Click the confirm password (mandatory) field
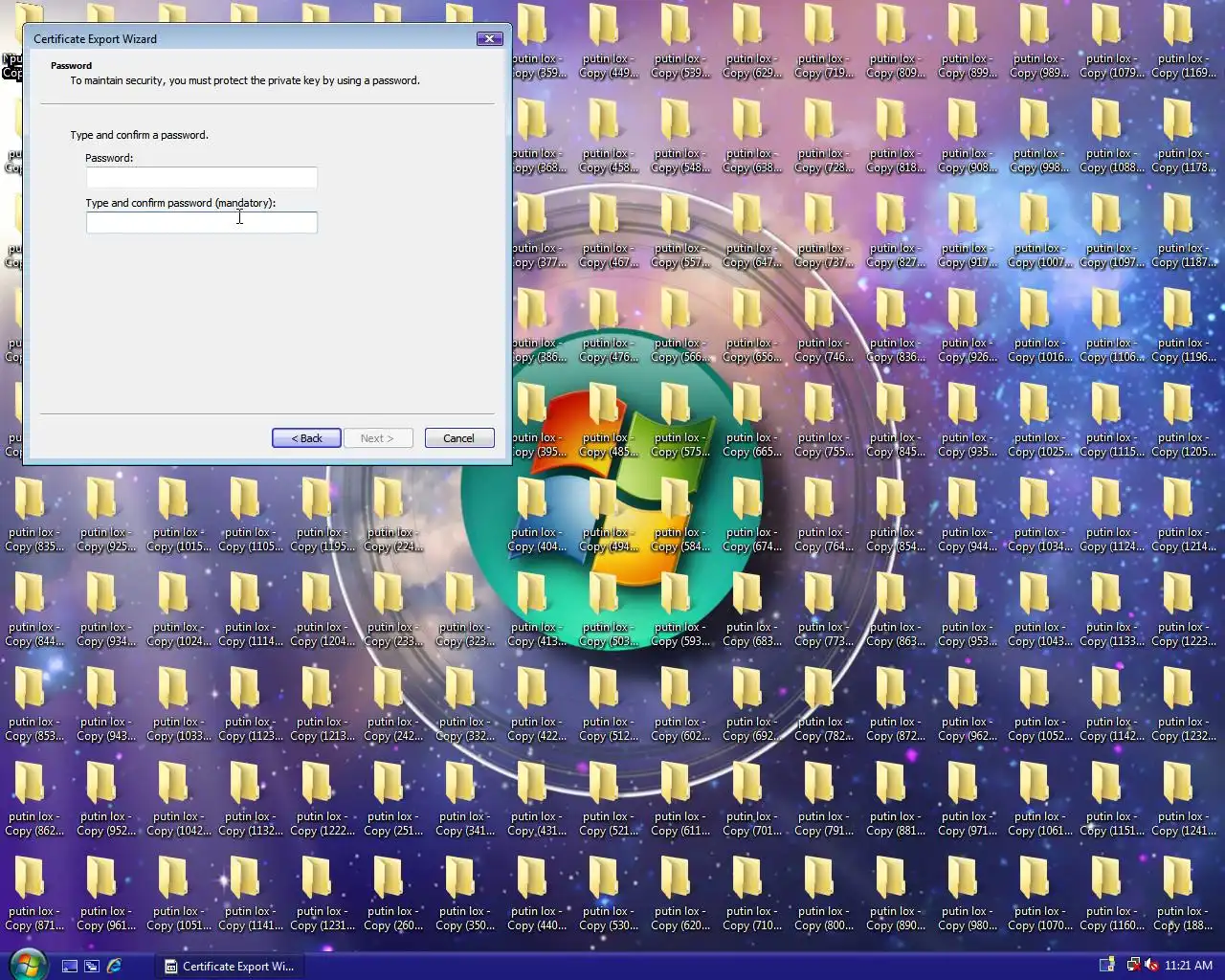Viewport: 1225px width, 980px height. pyautogui.click(x=202, y=222)
